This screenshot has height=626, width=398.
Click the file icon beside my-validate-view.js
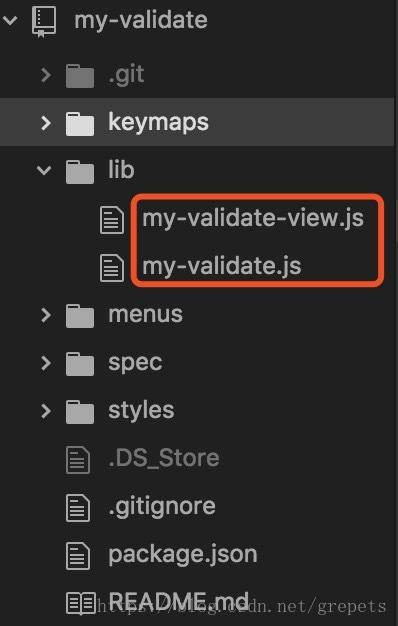click(112, 220)
